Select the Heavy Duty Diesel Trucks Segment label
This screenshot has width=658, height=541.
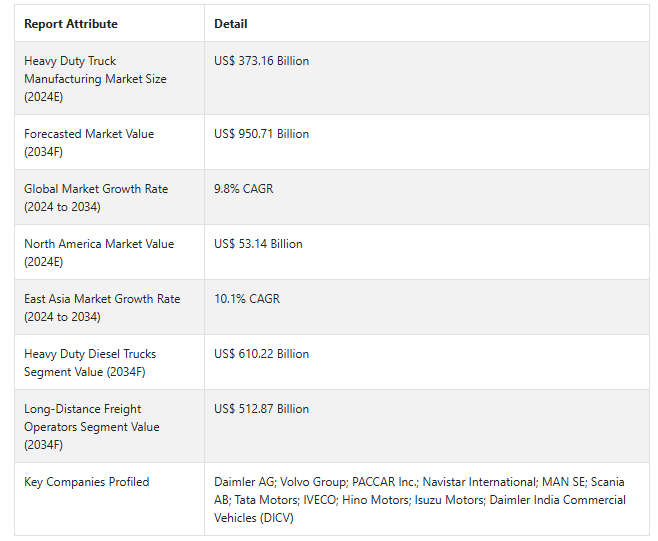click(x=90, y=362)
